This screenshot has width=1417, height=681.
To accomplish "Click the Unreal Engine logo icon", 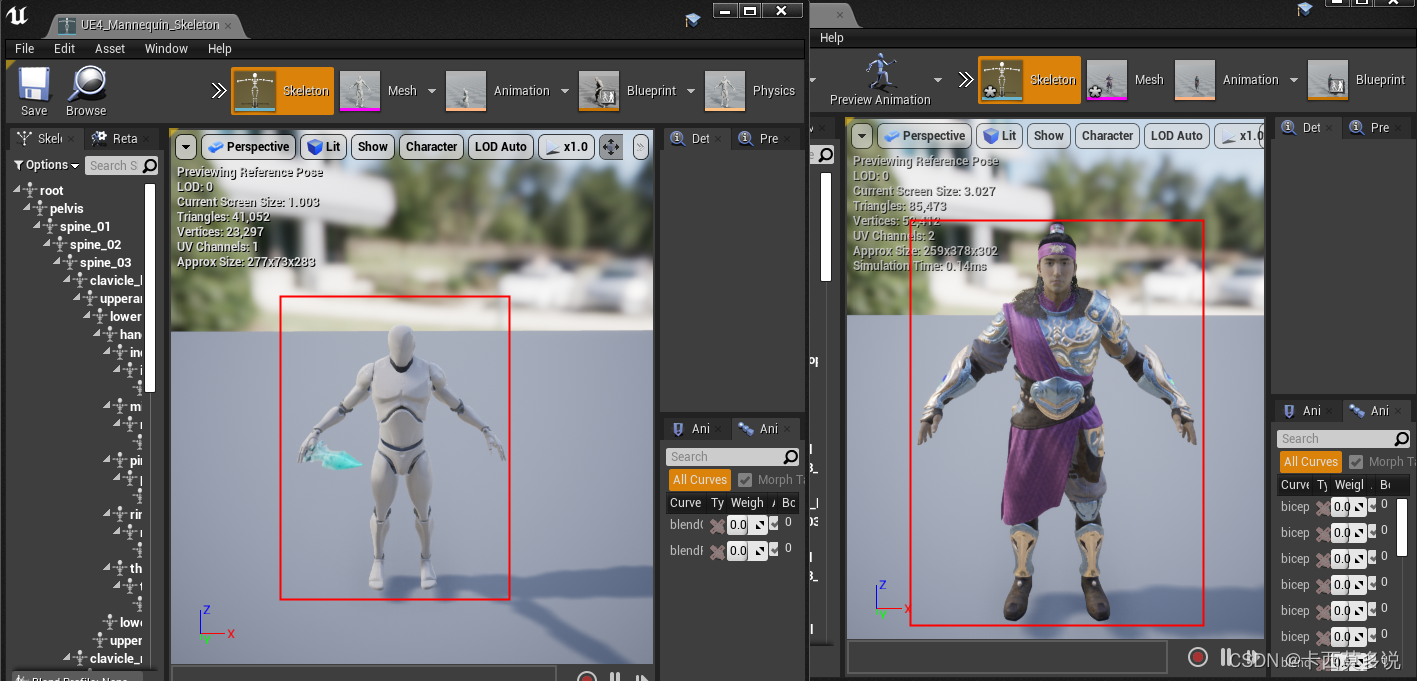I will coord(19,16).
